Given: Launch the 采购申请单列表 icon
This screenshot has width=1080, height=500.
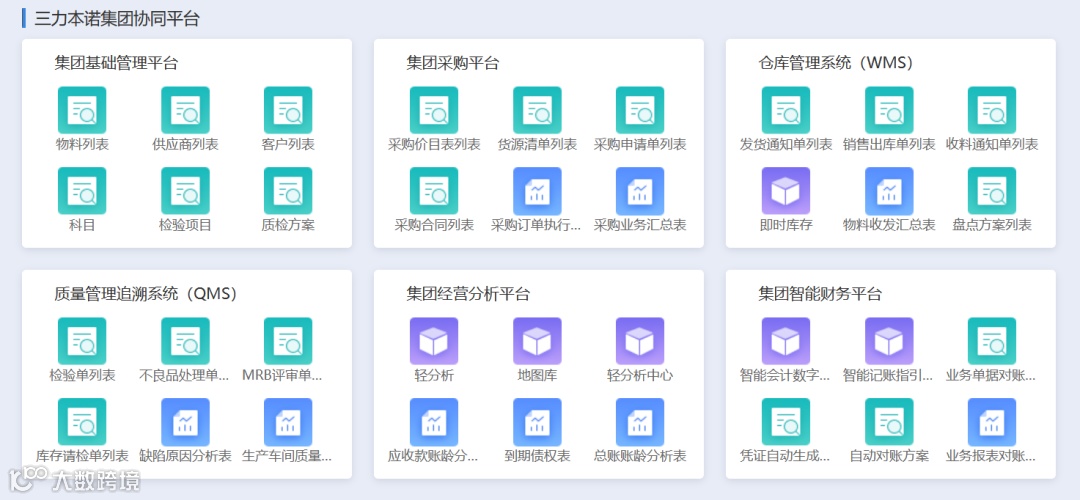Looking at the screenshot, I should [640, 110].
